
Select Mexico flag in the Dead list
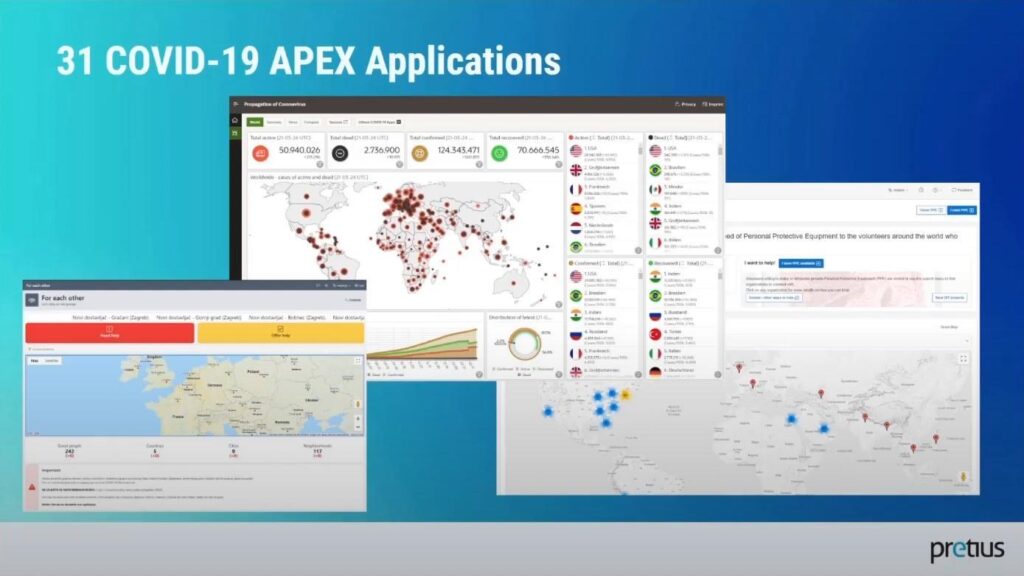[655, 189]
